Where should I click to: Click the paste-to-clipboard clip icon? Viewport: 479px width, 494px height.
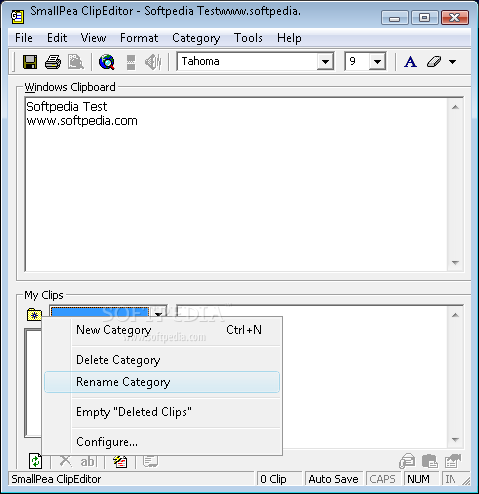coord(407,462)
